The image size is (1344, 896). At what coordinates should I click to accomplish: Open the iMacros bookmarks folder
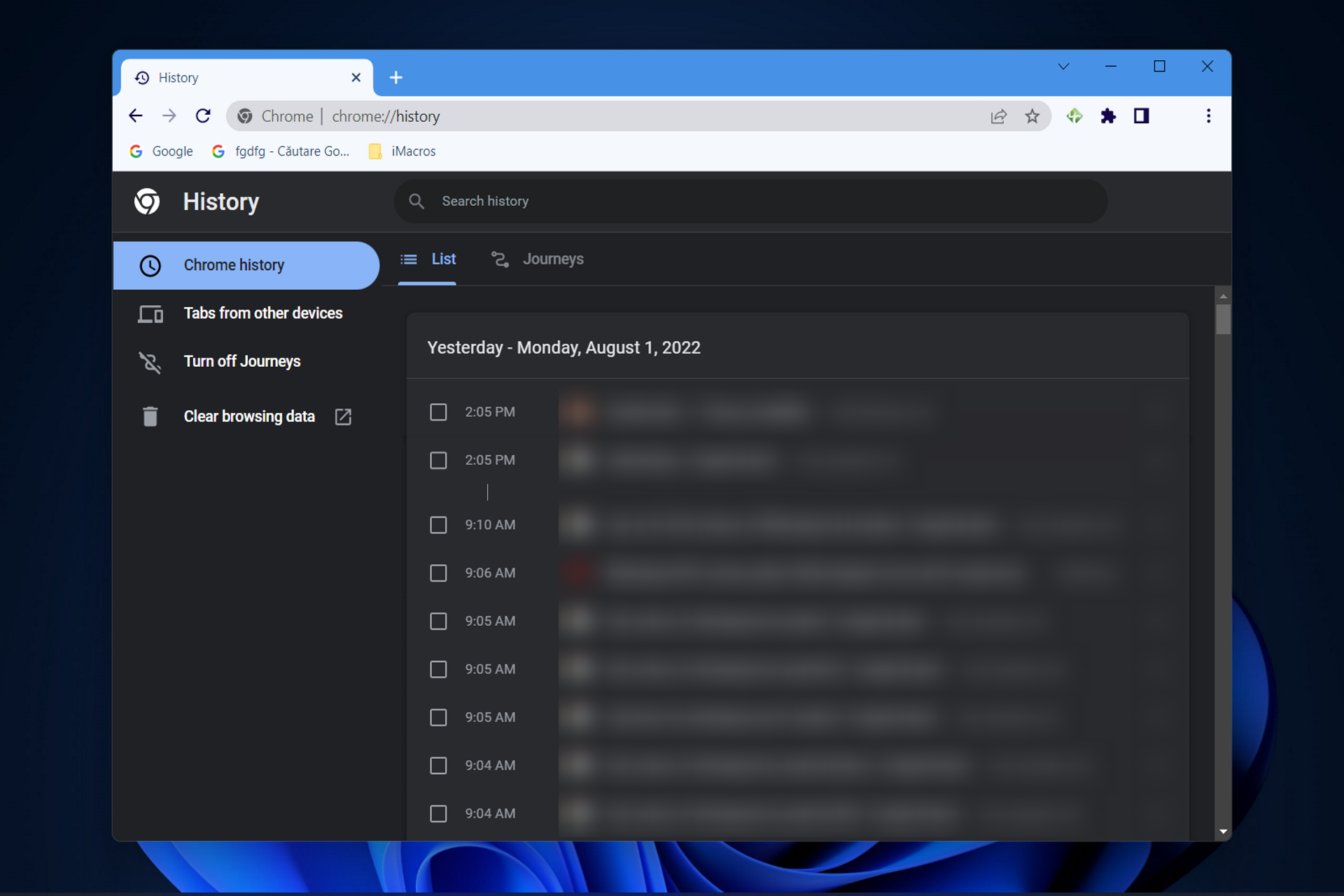point(402,151)
